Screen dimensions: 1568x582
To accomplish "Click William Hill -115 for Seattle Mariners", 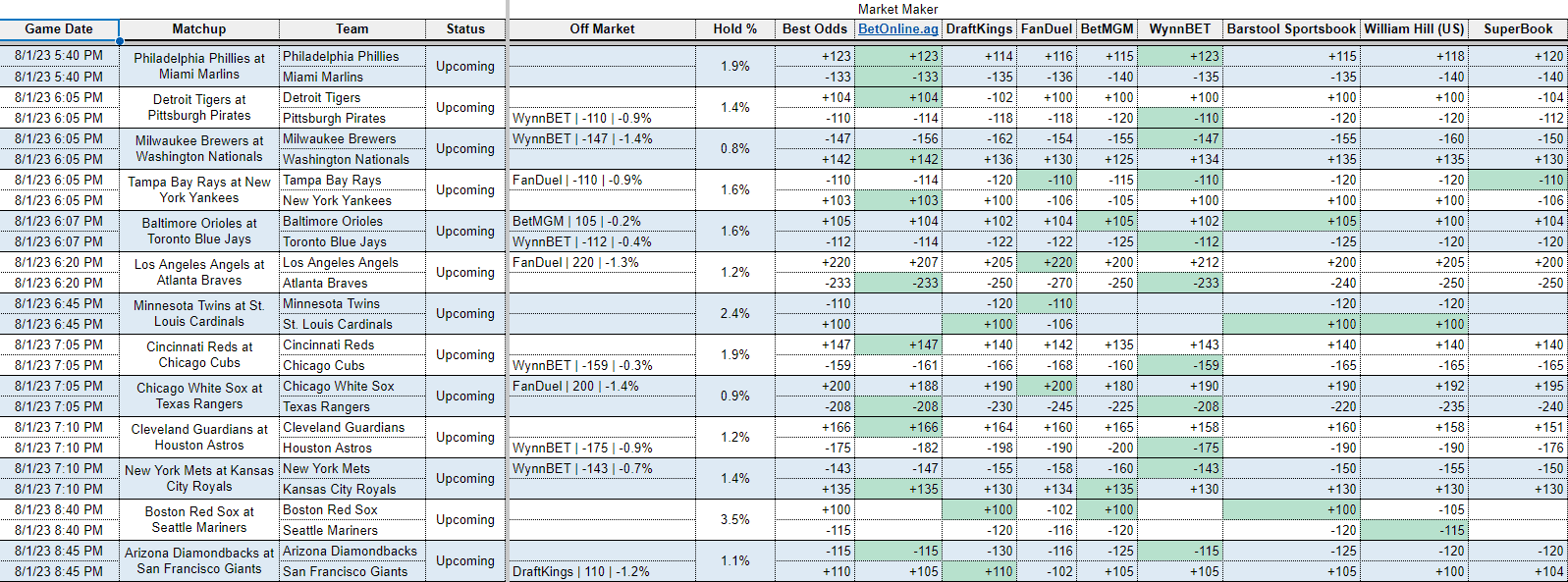I will 1414,530.
